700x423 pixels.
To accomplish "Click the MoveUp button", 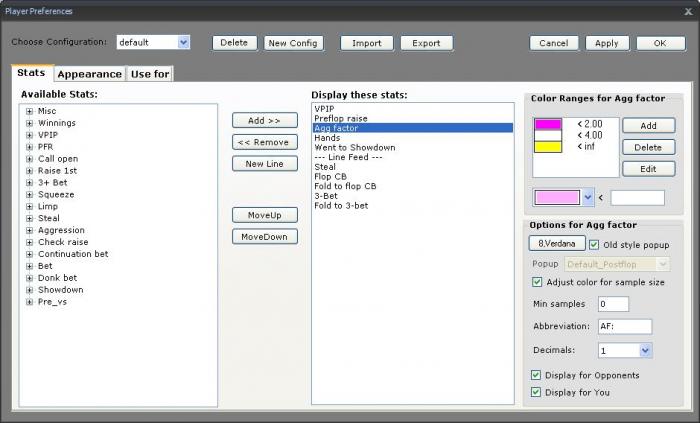I will click(x=265, y=215).
